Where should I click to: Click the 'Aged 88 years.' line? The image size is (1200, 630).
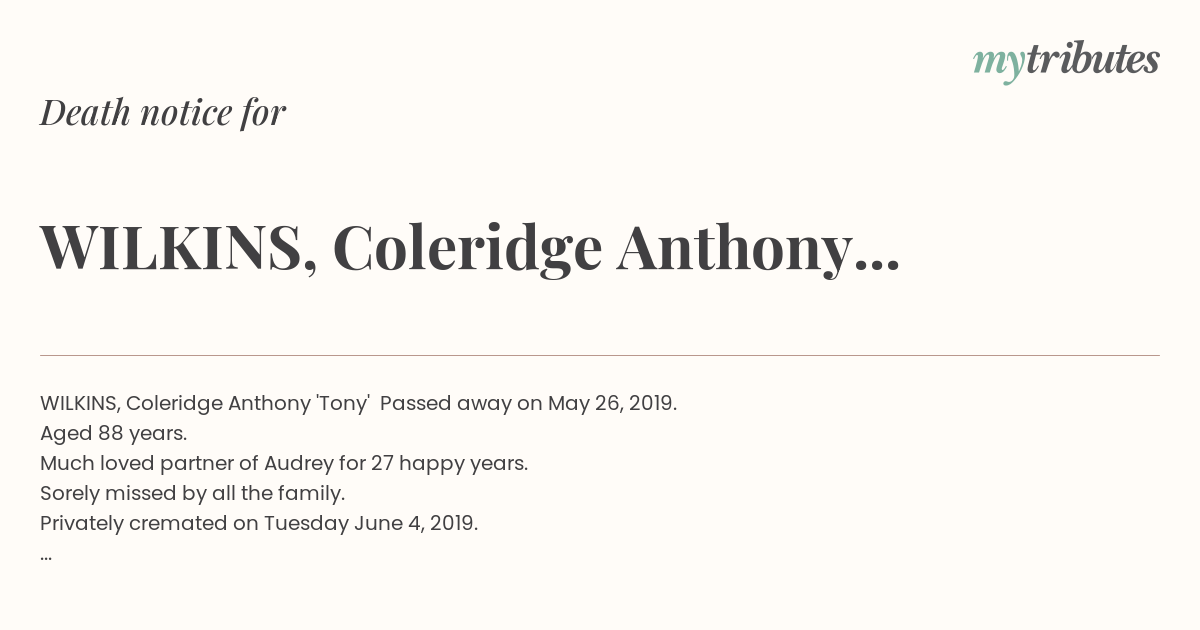(114, 434)
